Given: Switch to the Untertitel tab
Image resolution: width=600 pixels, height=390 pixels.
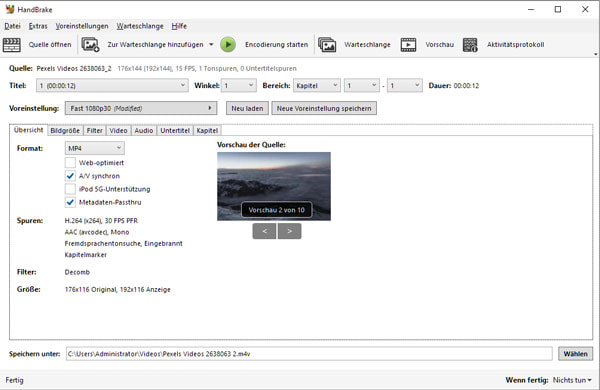Looking at the screenshot, I should click(175, 131).
